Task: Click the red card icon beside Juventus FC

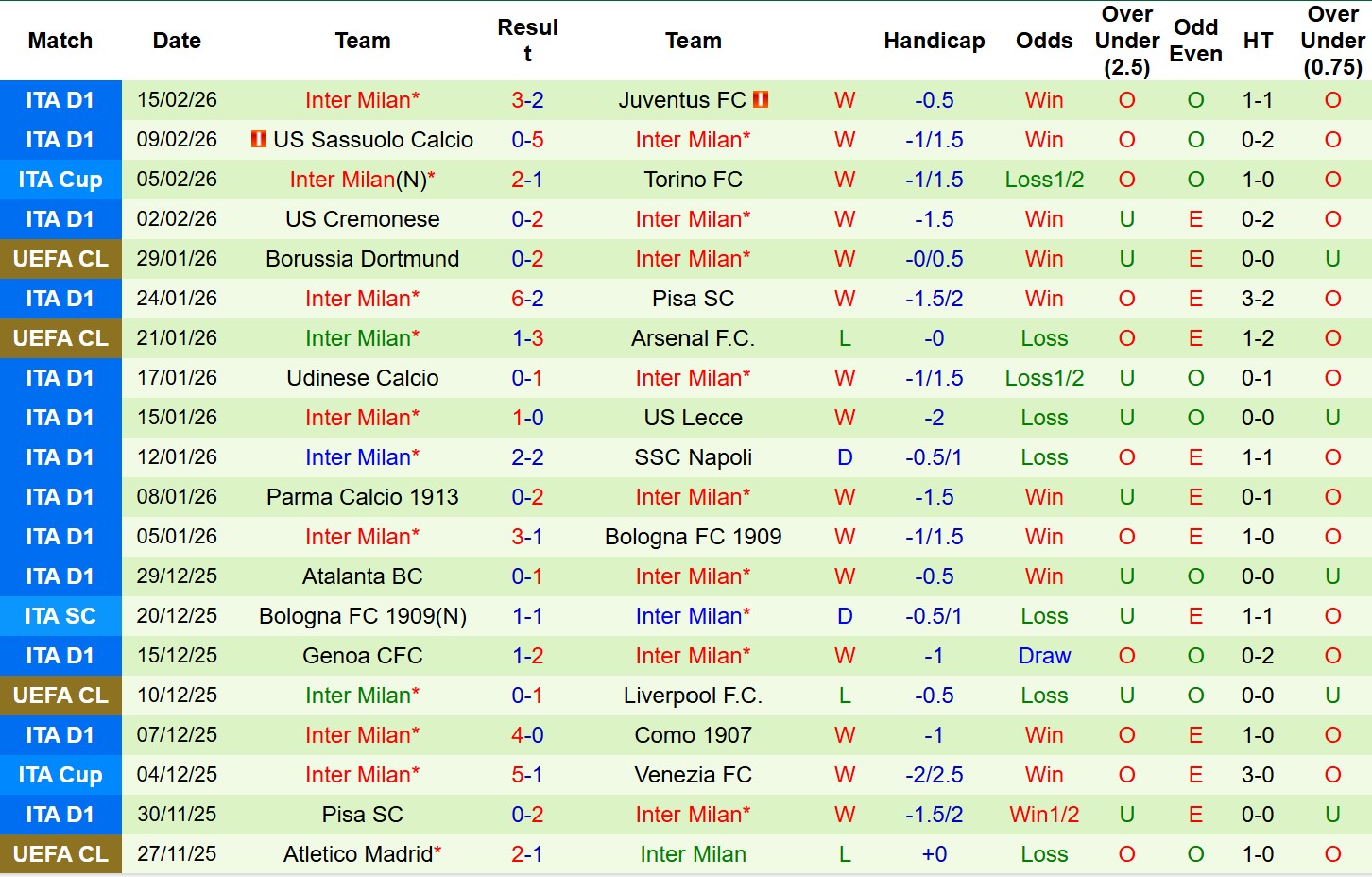Action: (x=761, y=99)
